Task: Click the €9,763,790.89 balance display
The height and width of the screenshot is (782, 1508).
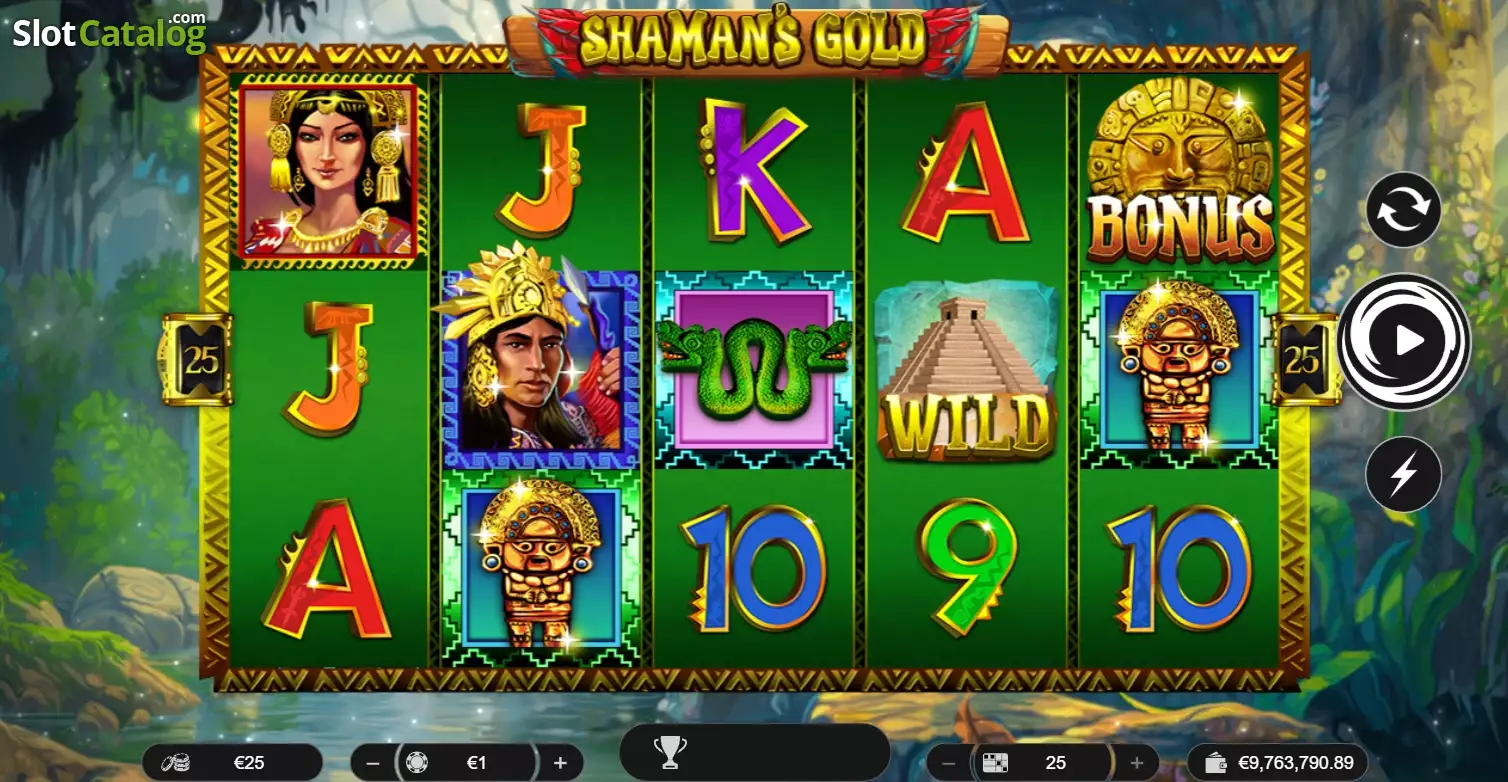Action: click(1295, 763)
